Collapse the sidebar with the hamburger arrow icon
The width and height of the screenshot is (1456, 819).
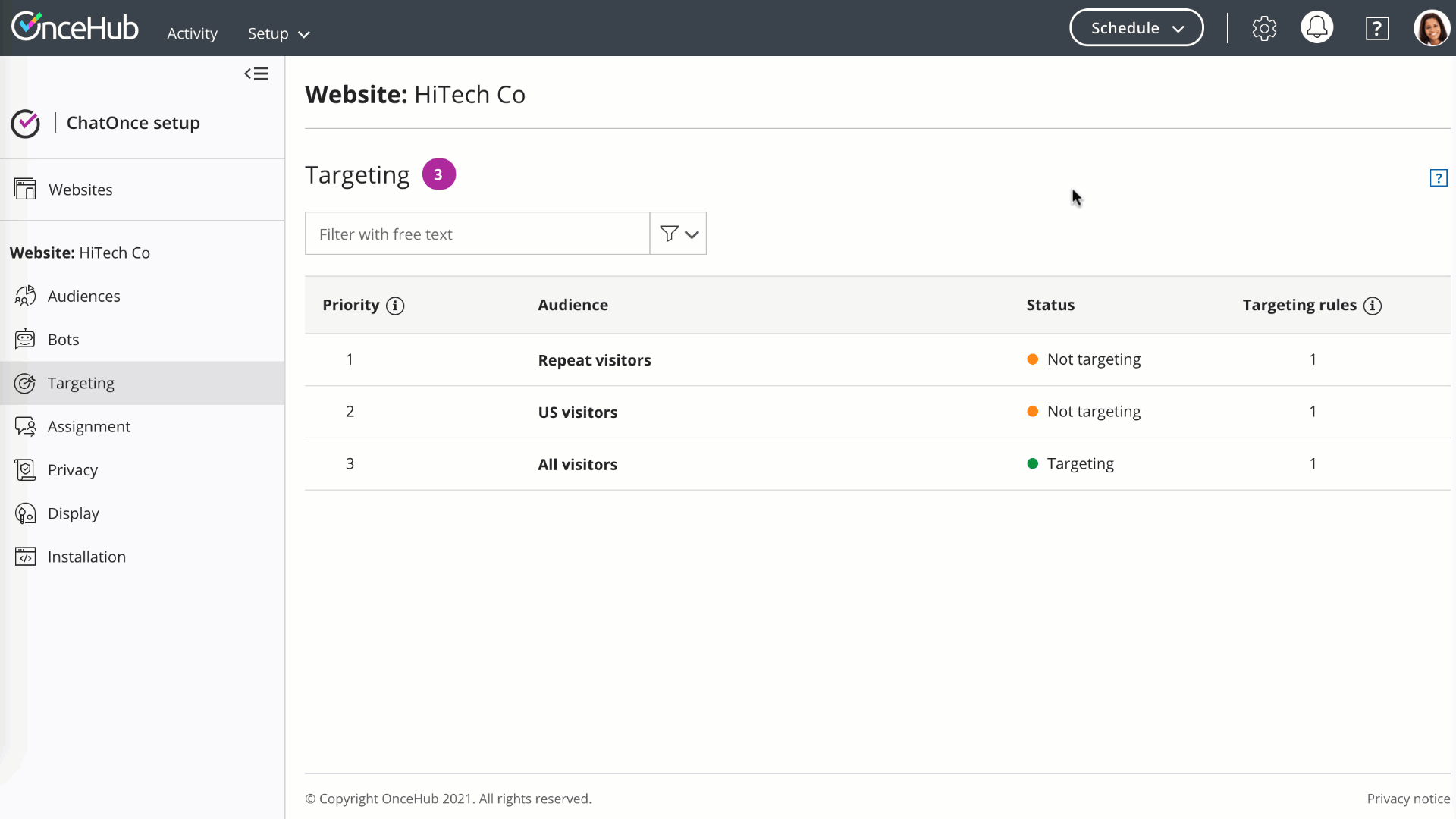click(x=256, y=74)
